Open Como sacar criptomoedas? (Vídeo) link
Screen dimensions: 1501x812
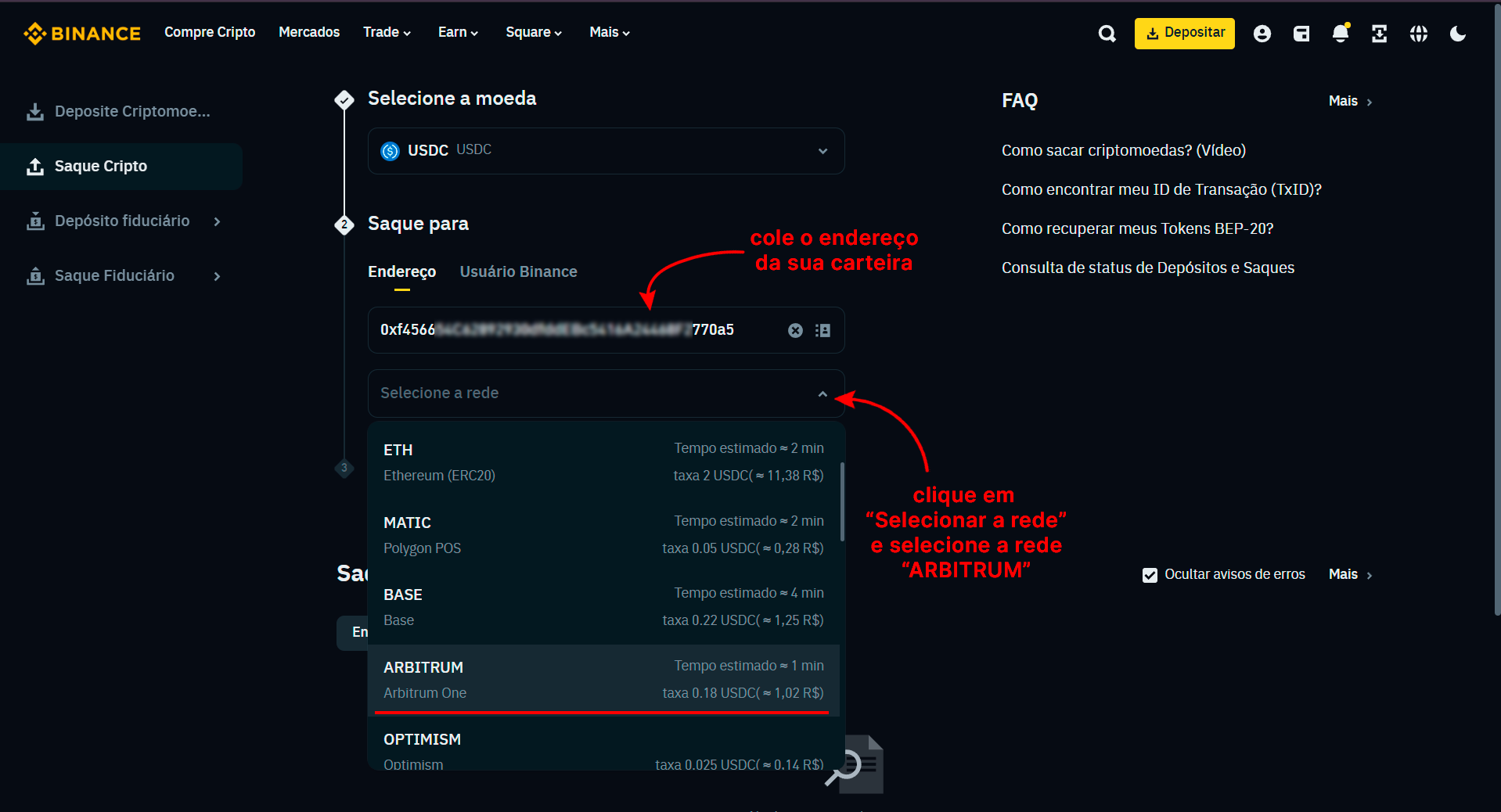(1124, 150)
